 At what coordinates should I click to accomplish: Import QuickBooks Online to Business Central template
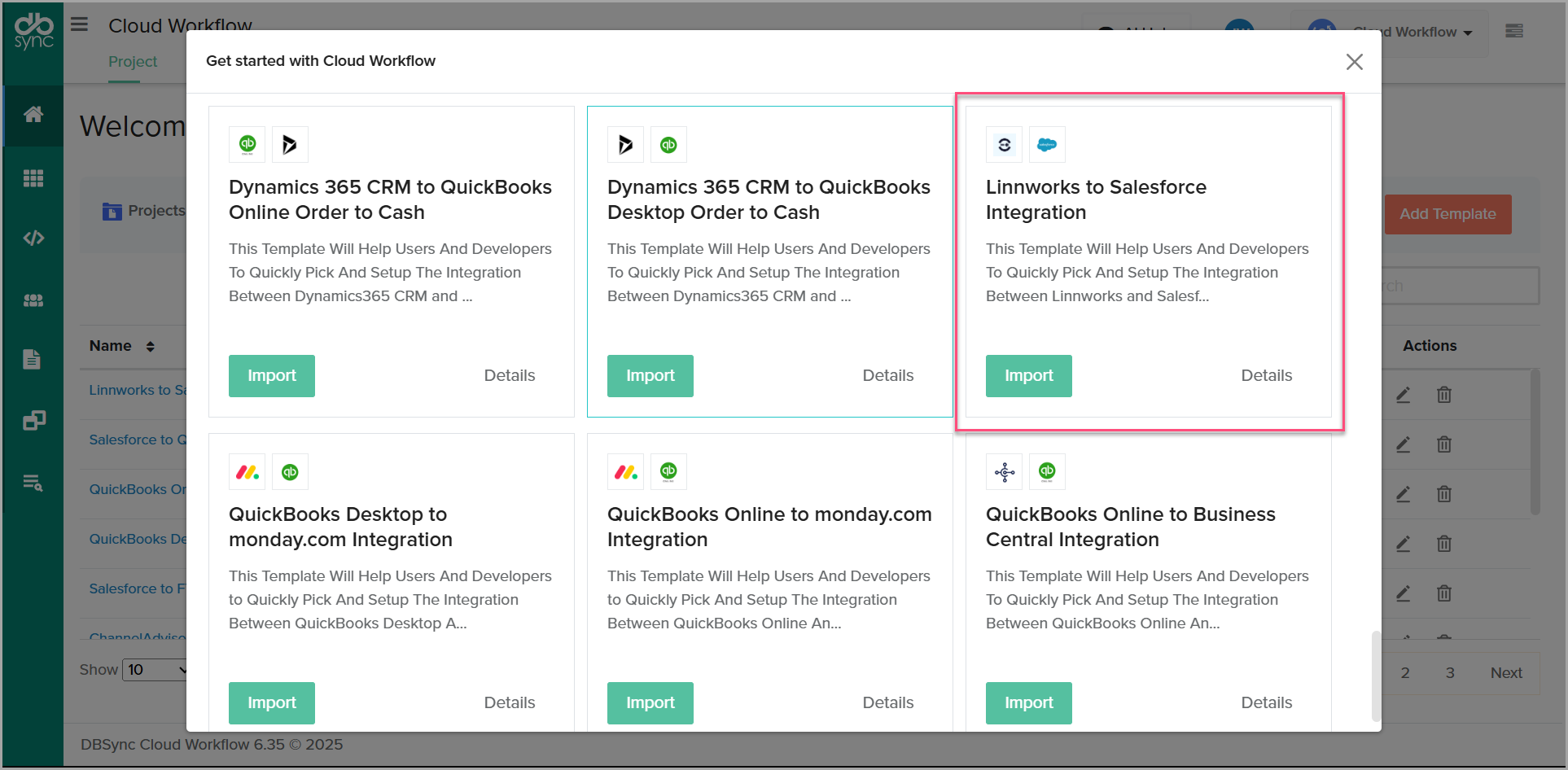point(1028,703)
